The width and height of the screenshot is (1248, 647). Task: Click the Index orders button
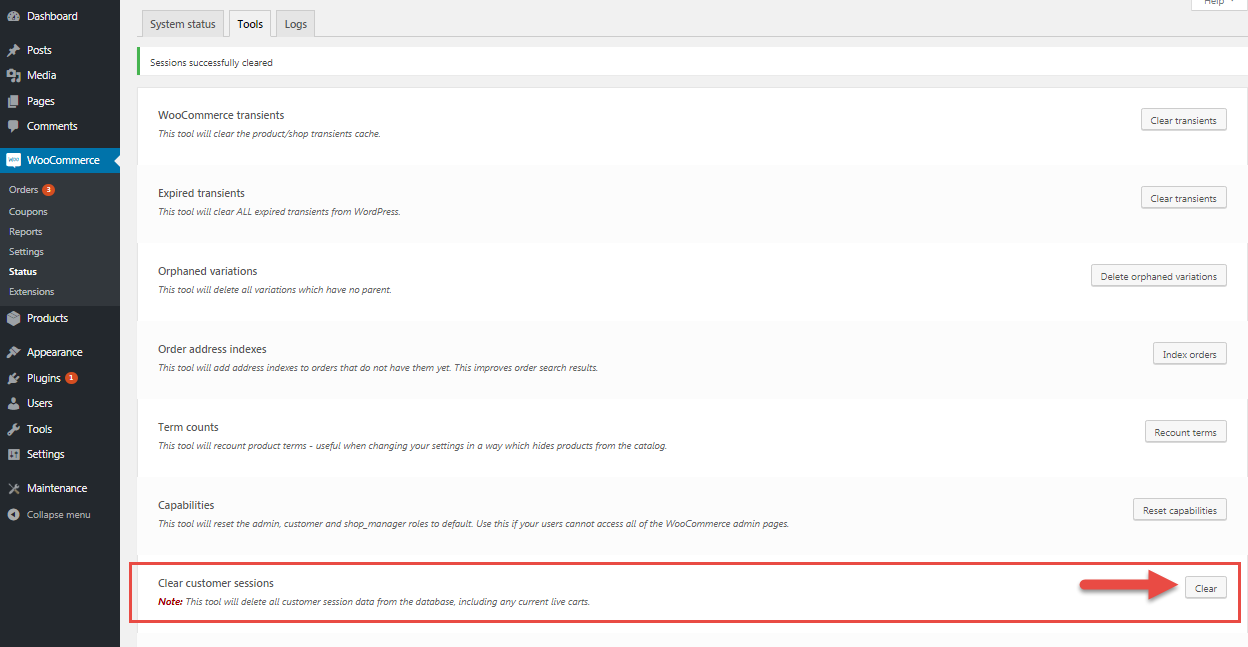point(1190,354)
